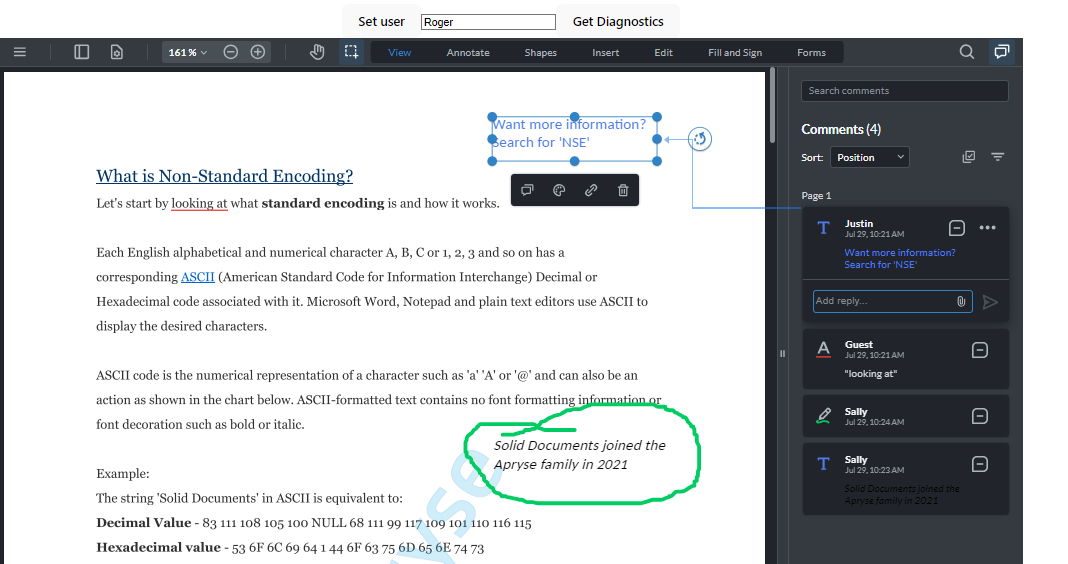This screenshot has height=564, width=1068.
Task: Switch to the View tab
Action: coord(400,52)
